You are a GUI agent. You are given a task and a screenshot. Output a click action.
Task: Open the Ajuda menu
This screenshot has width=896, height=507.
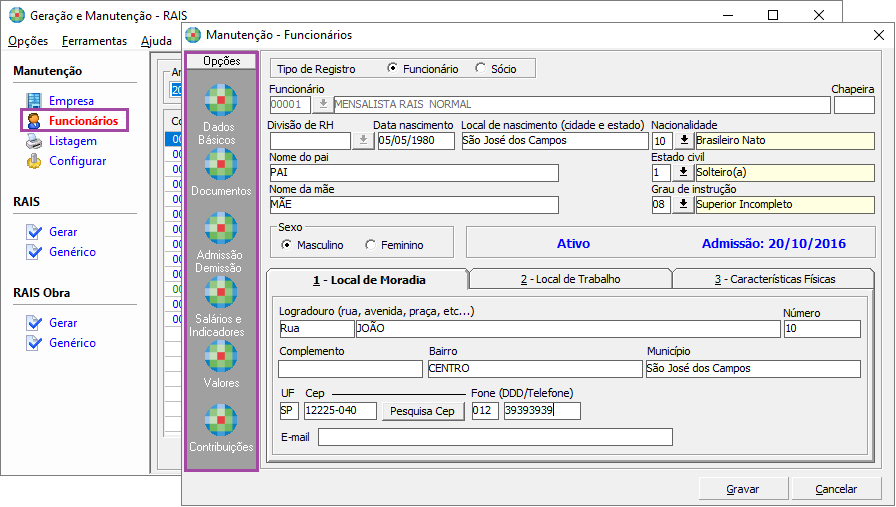[x=156, y=41]
